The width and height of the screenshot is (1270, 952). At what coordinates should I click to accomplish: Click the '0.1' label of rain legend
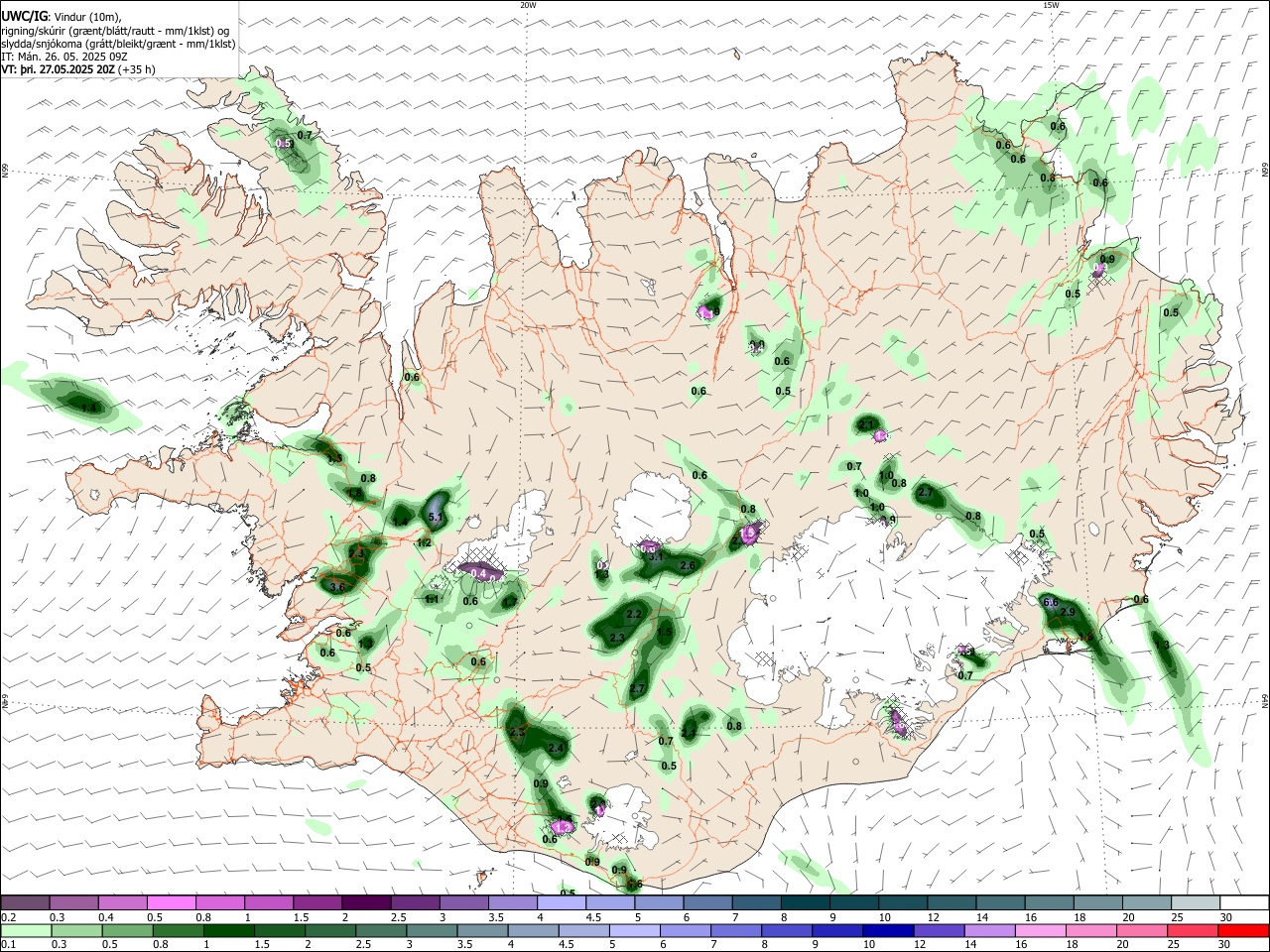pyautogui.click(x=8, y=945)
